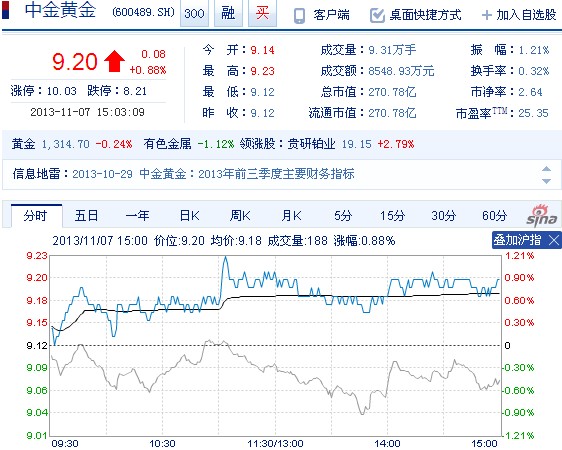
Task: Click the 成交量 value 9.31万手
Action: [x=392, y=50]
